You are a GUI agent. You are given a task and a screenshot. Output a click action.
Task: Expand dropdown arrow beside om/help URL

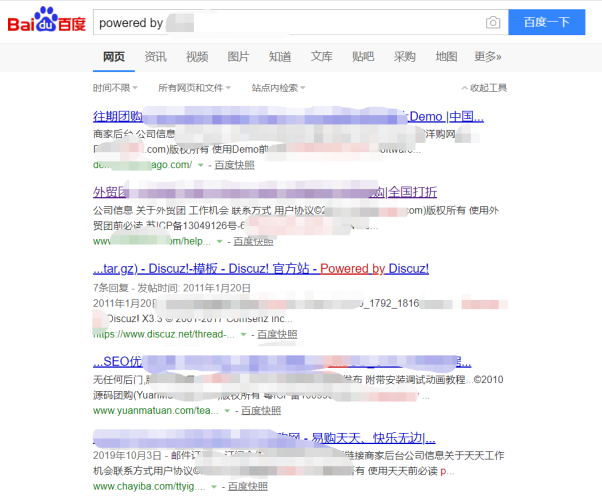219,241
